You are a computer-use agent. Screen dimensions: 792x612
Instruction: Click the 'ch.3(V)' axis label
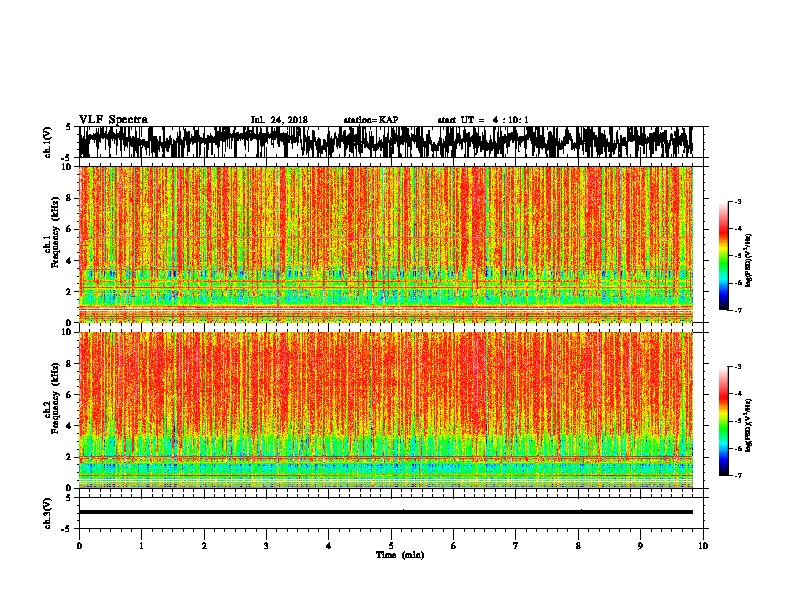click(48, 513)
